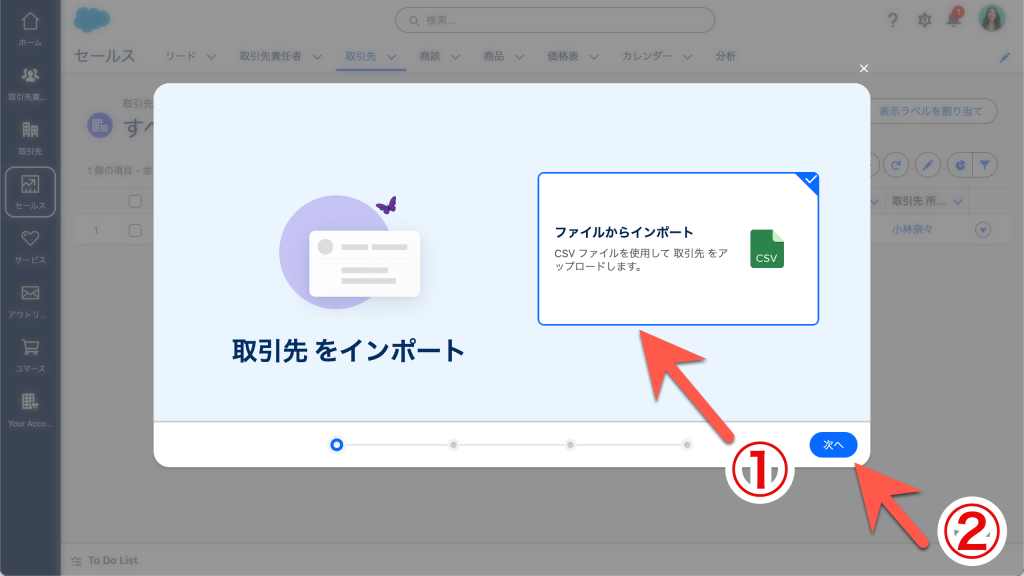Switch to the 分析 tab
Image resolution: width=1024 pixels, height=576 pixels.
726,56
